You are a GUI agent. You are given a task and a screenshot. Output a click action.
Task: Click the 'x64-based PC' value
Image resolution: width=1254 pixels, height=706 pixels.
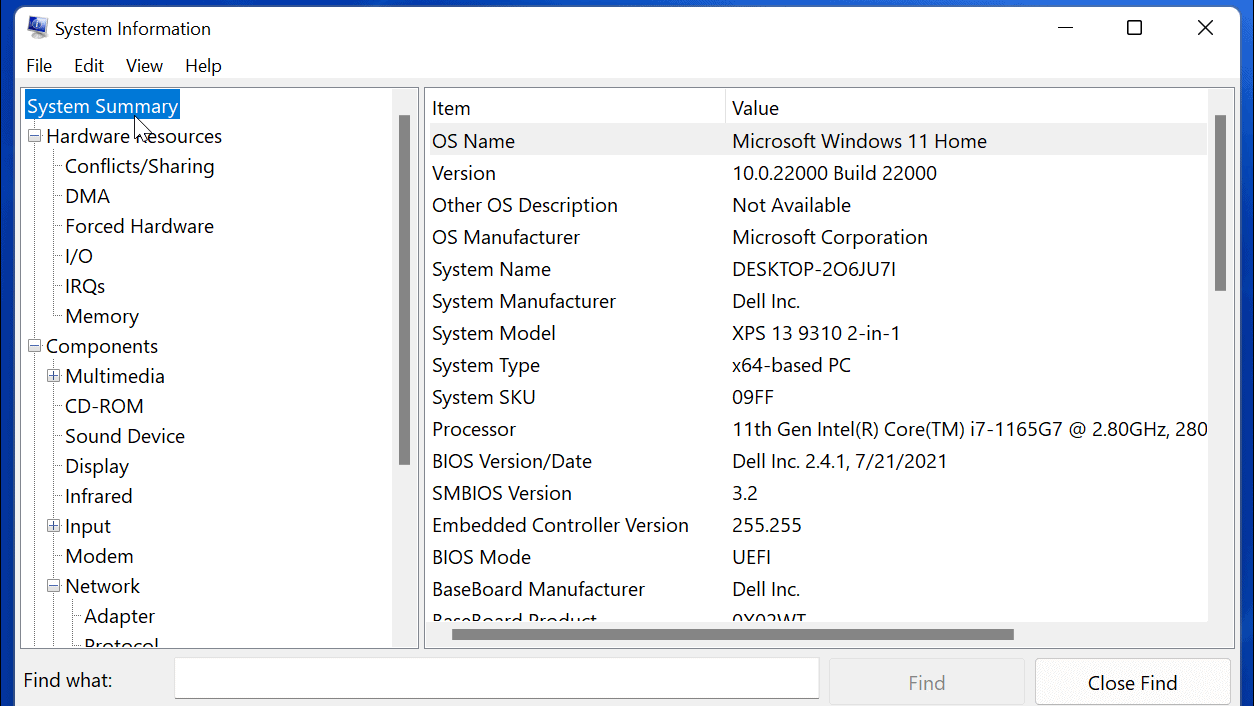[792, 365]
